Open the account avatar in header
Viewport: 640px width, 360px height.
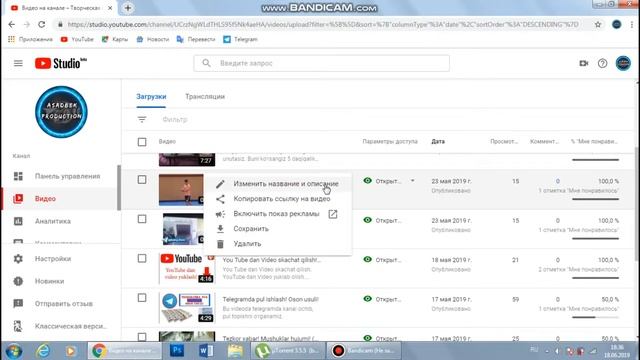click(x=623, y=63)
